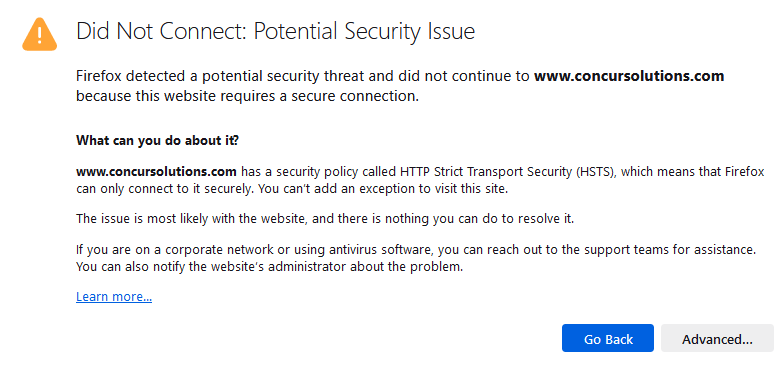
Task: Click the orange warning triangle icon
Action: coord(40,34)
